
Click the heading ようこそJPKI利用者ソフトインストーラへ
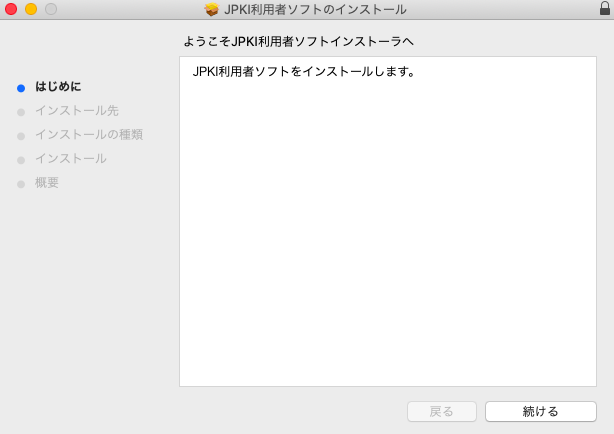(x=298, y=41)
